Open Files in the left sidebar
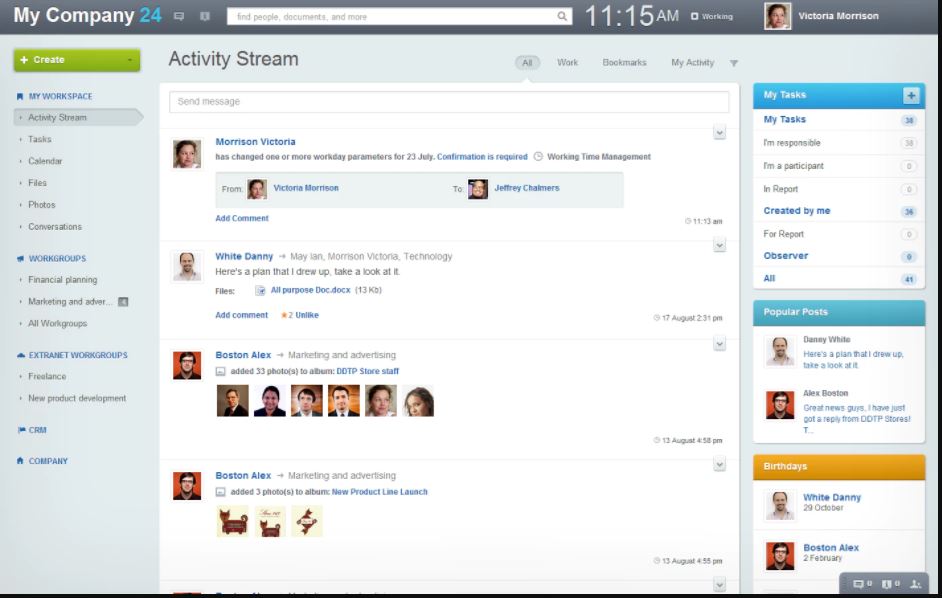The width and height of the screenshot is (942, 598). click(37, 183)
